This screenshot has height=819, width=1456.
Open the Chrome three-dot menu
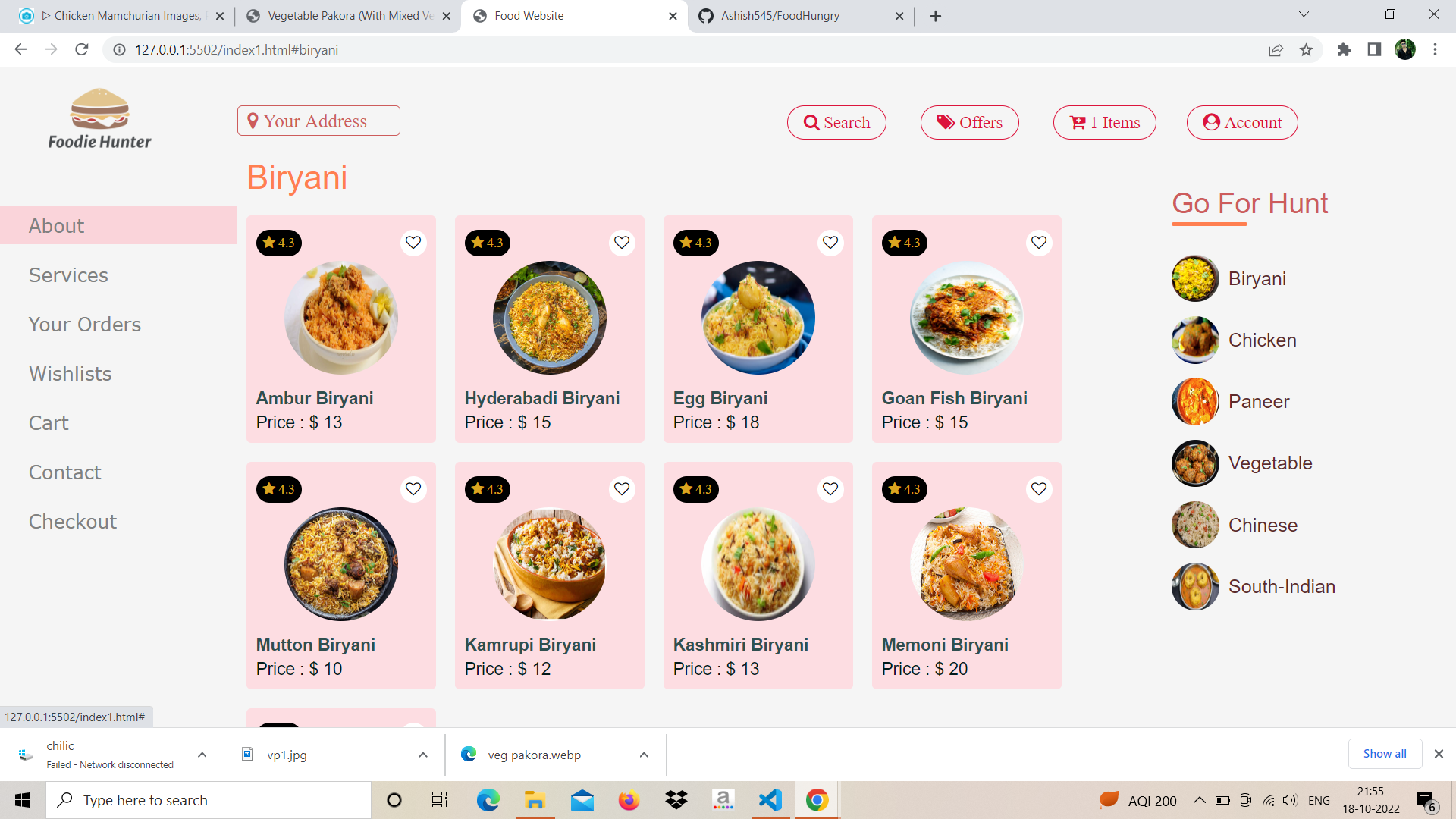pos(1435,50)
